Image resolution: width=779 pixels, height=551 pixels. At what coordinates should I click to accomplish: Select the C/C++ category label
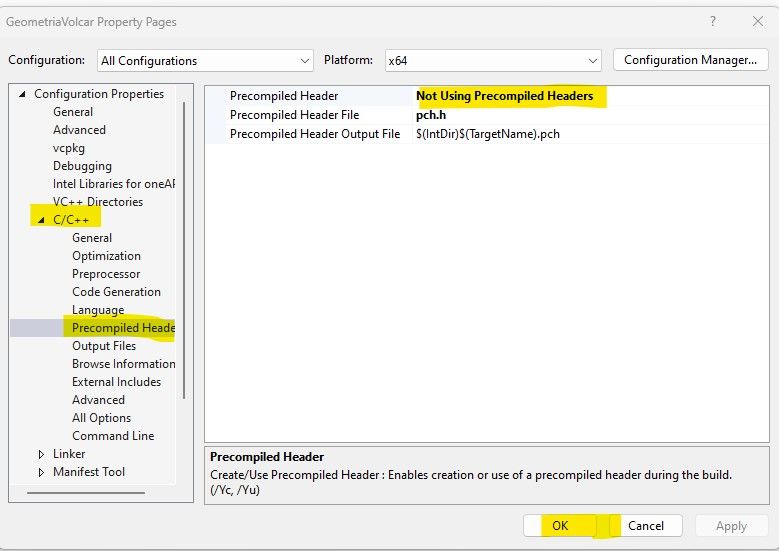pyautogui.click(x=71, y=220)
